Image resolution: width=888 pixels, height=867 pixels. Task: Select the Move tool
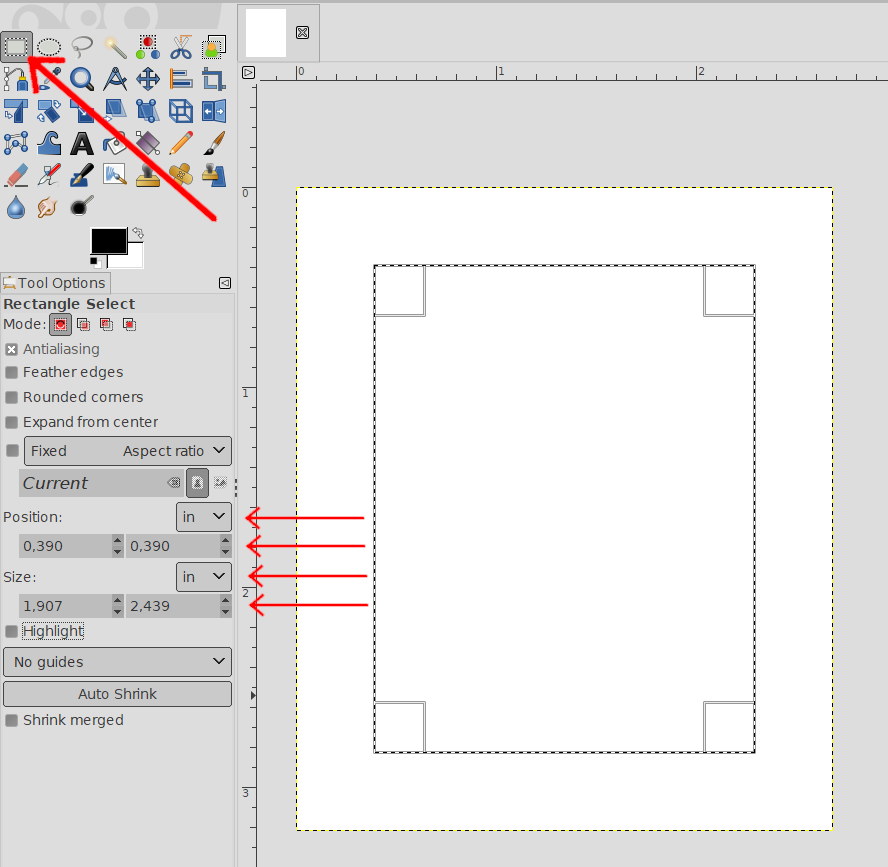[x=148, y=79]
